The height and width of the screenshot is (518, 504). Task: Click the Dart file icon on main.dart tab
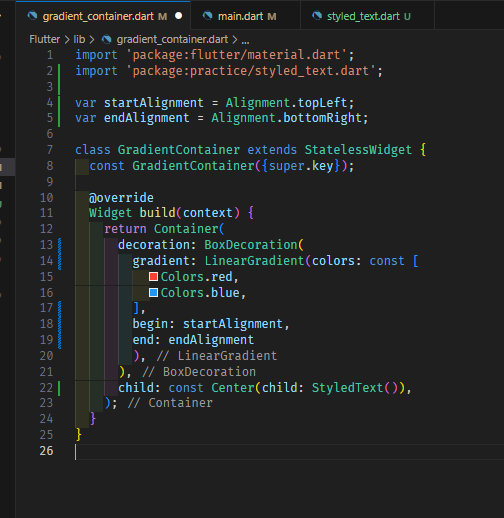(x=207, y=16)
